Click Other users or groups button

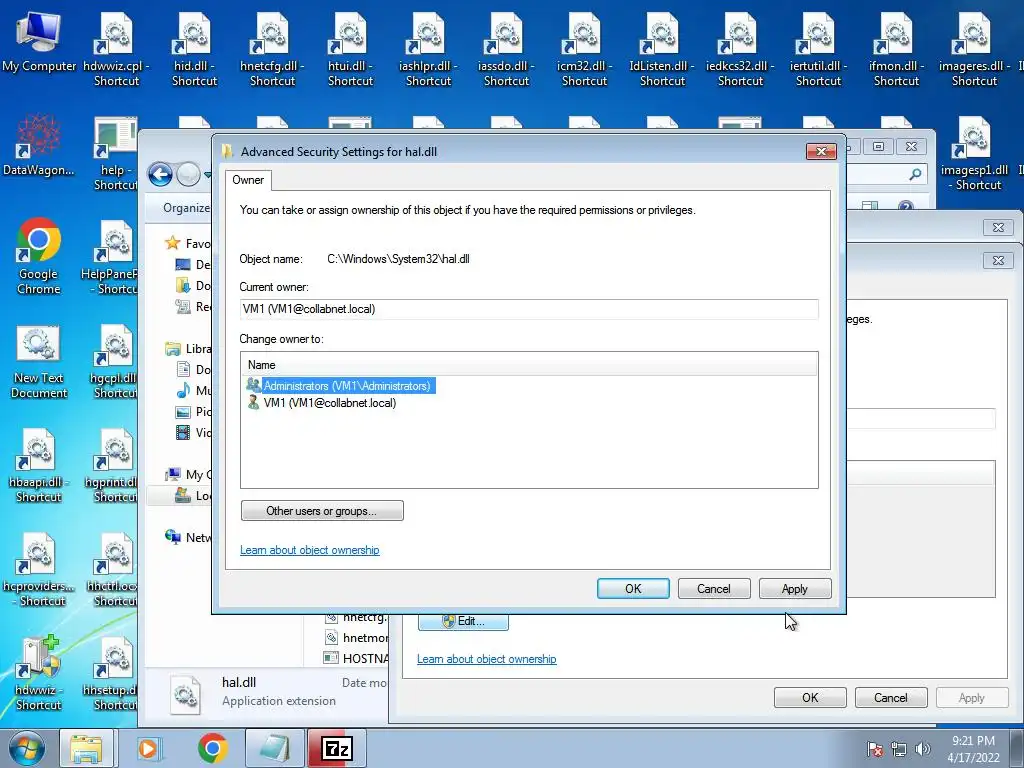point(322,511)
